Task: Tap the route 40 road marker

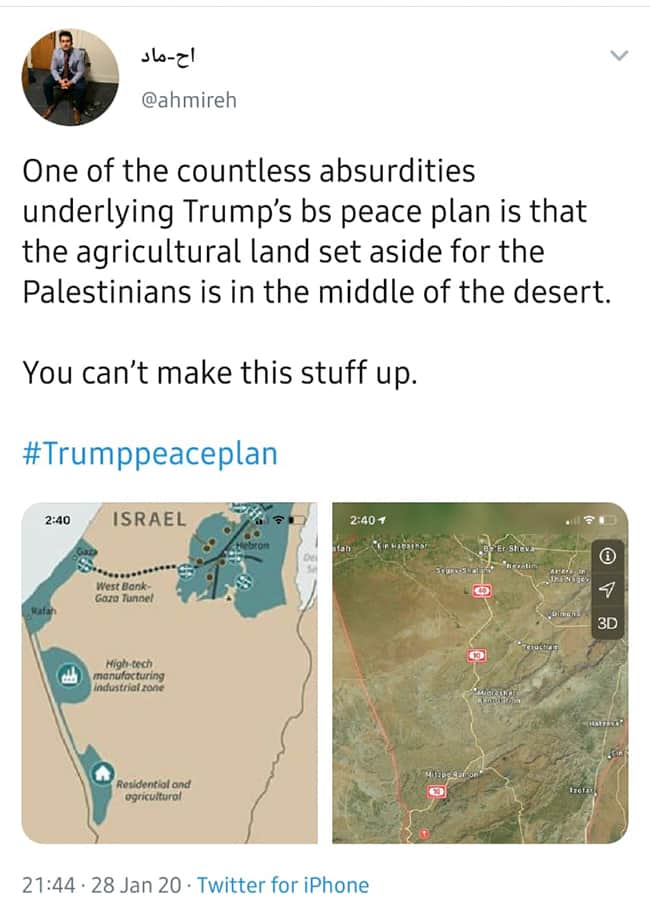Action: point(482,591)
